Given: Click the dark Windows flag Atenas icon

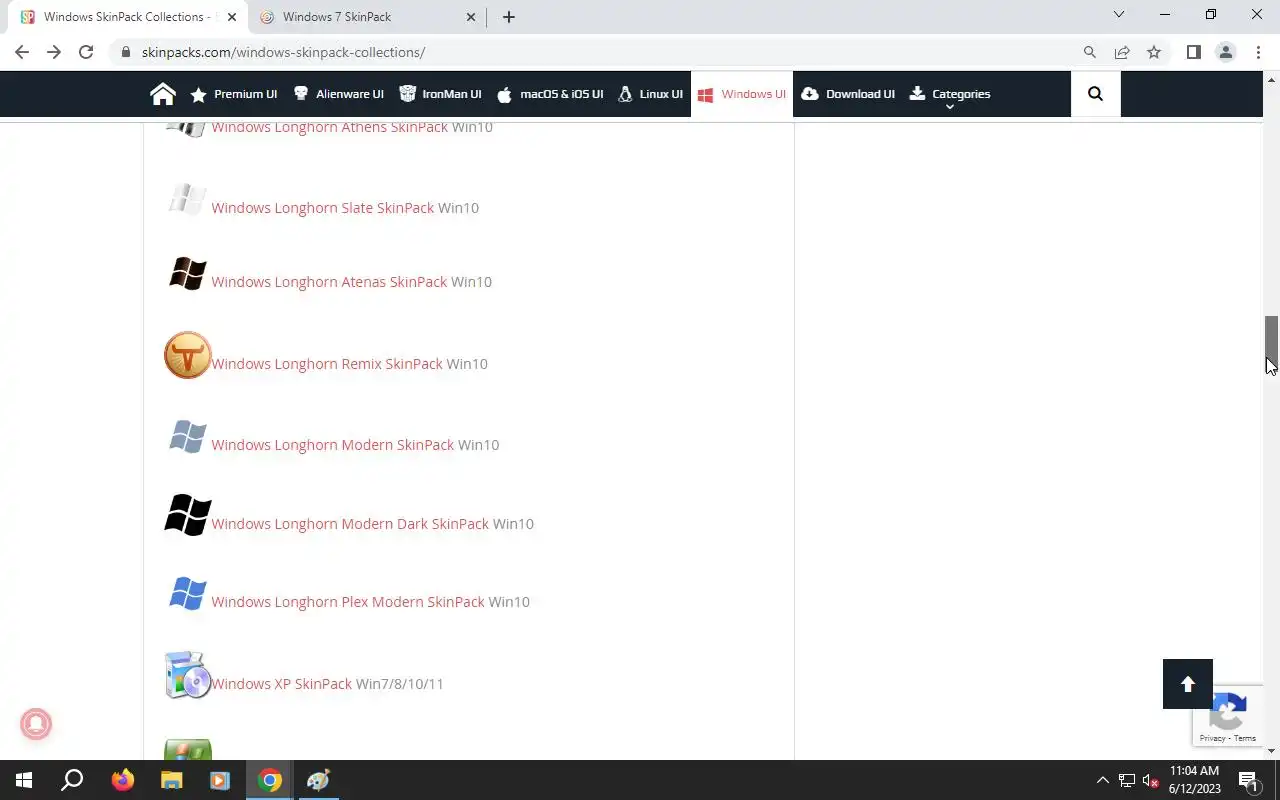Looking at the screenshot, I should [x=187, y=273].
